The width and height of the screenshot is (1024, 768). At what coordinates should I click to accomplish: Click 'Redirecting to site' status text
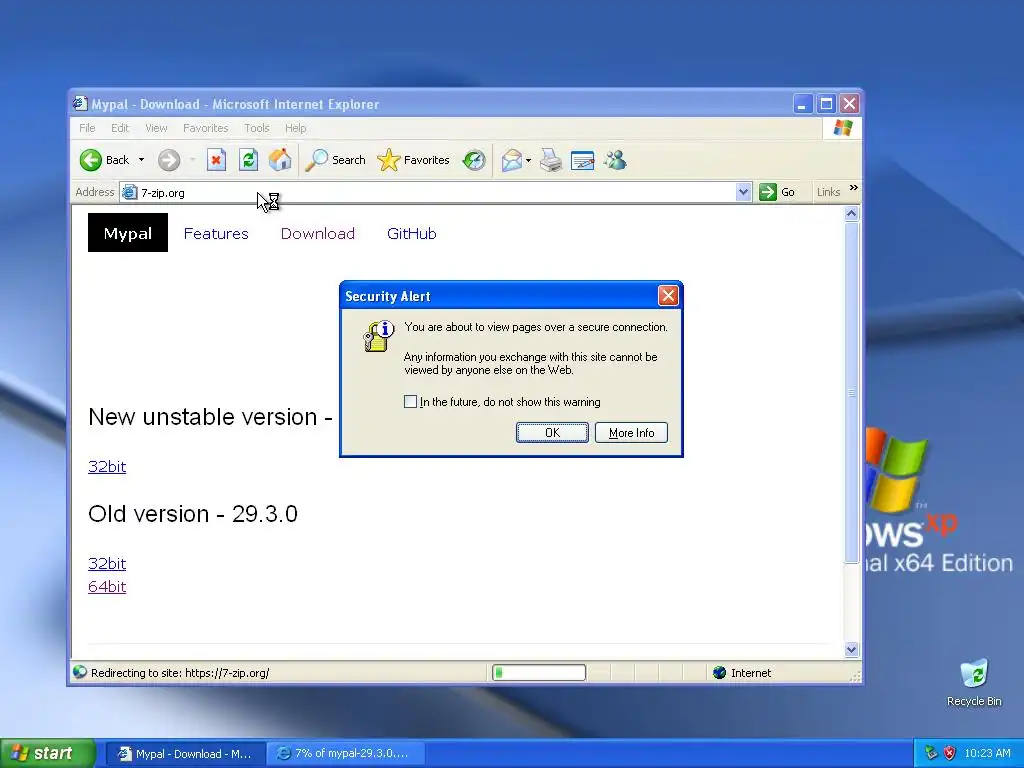coord(180,673)
